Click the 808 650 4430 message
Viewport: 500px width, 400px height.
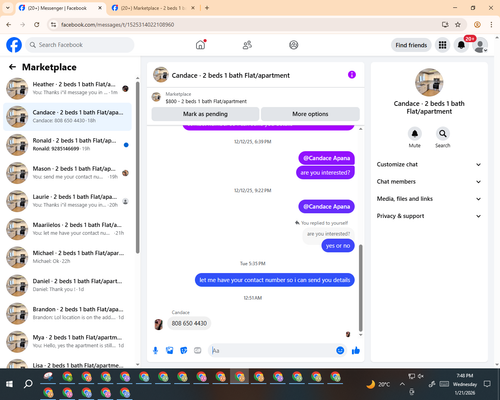pyautogui.click(x=189, y=323)
